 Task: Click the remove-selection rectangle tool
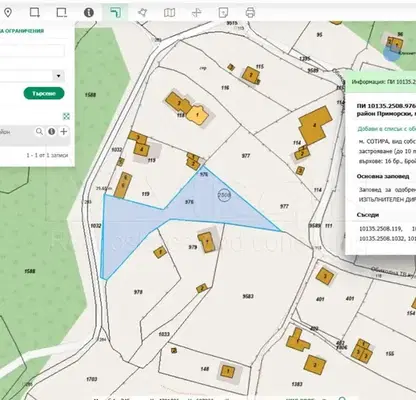tap(61, 13)
